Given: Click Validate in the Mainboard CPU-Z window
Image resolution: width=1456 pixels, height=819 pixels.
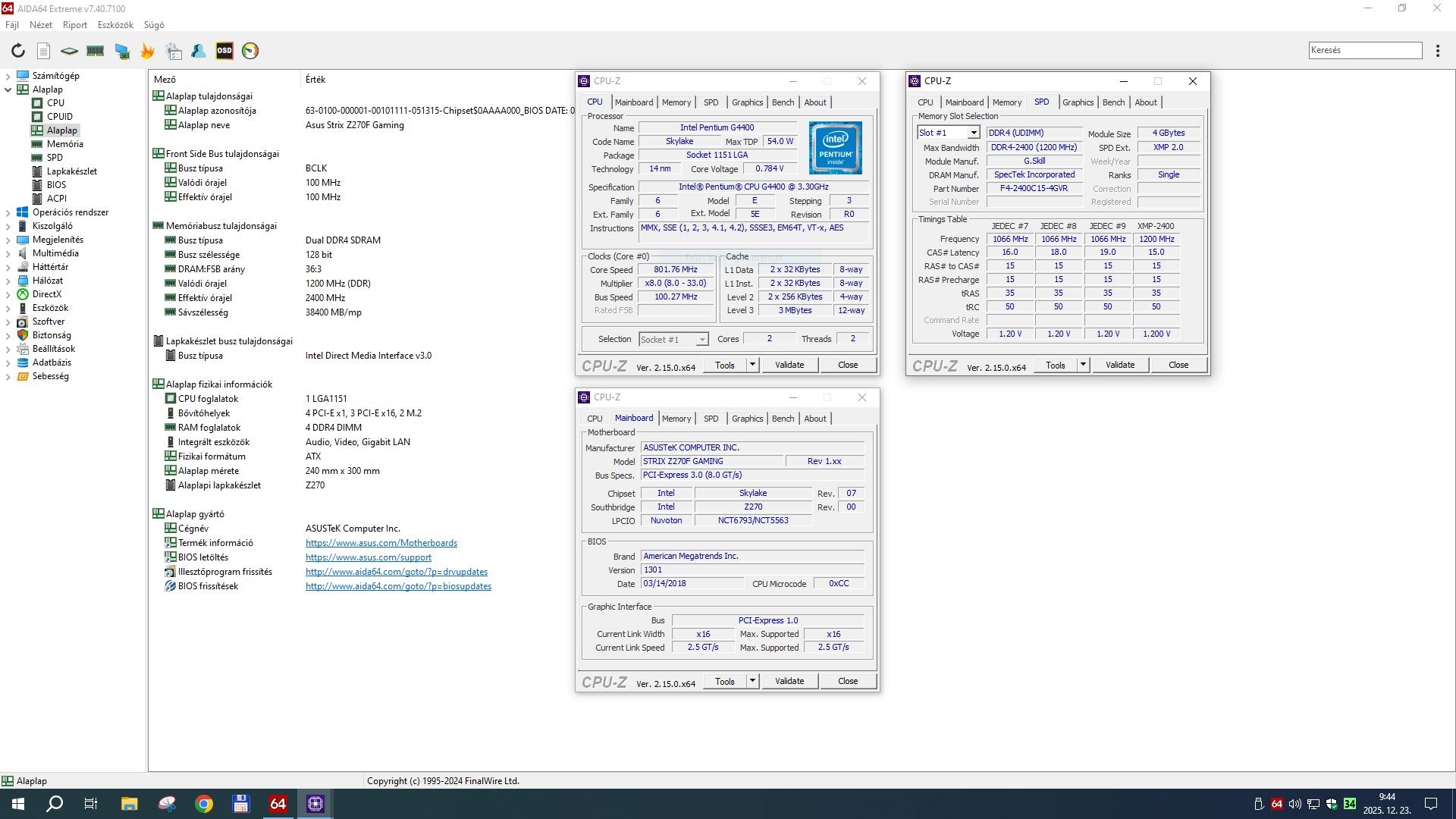Looking at the screenshot, I should 789,681.
